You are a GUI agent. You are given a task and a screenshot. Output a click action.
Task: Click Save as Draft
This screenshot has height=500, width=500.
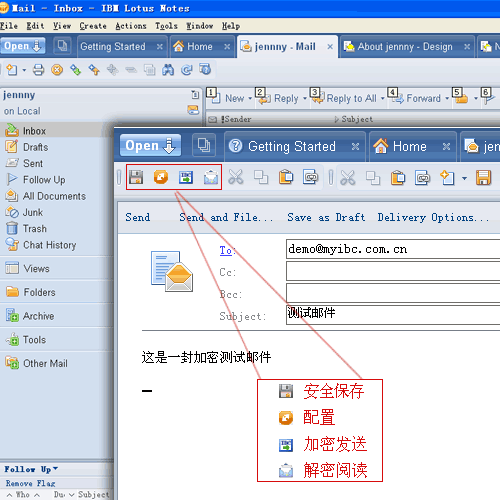click(326, 217)
